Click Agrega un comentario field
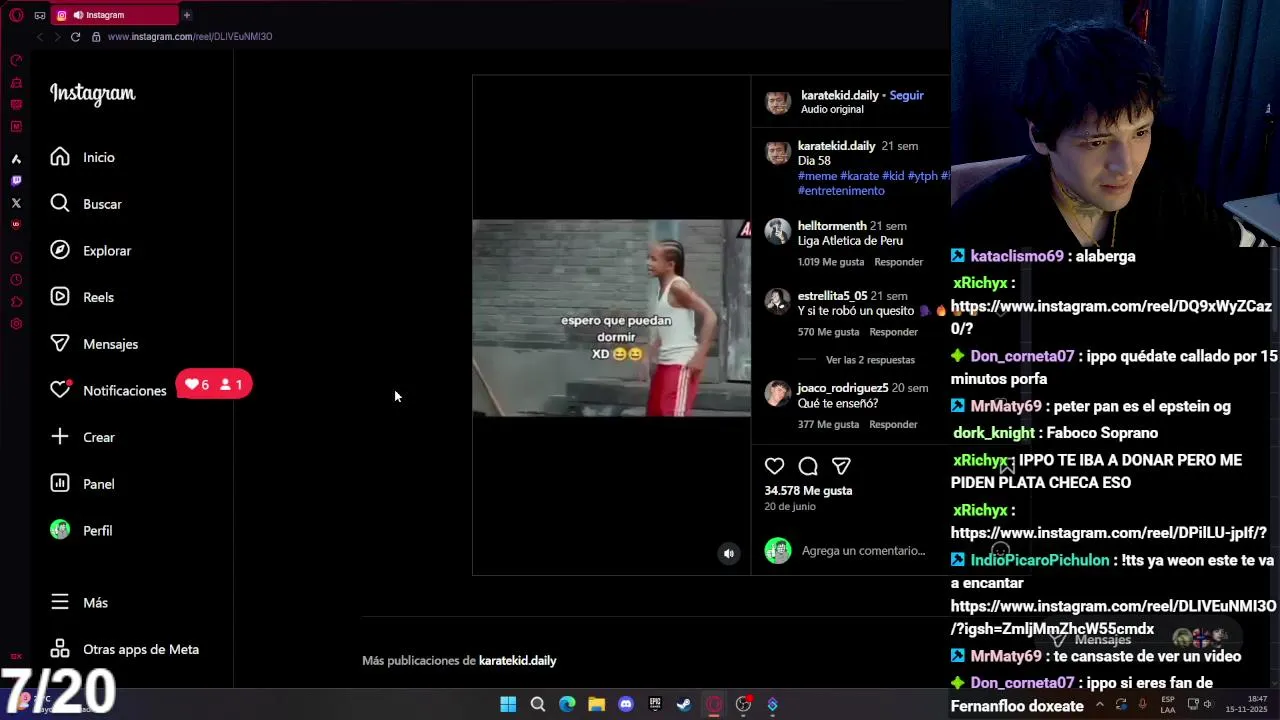The height and width of the screenshot is (720, 1280). 863,551
